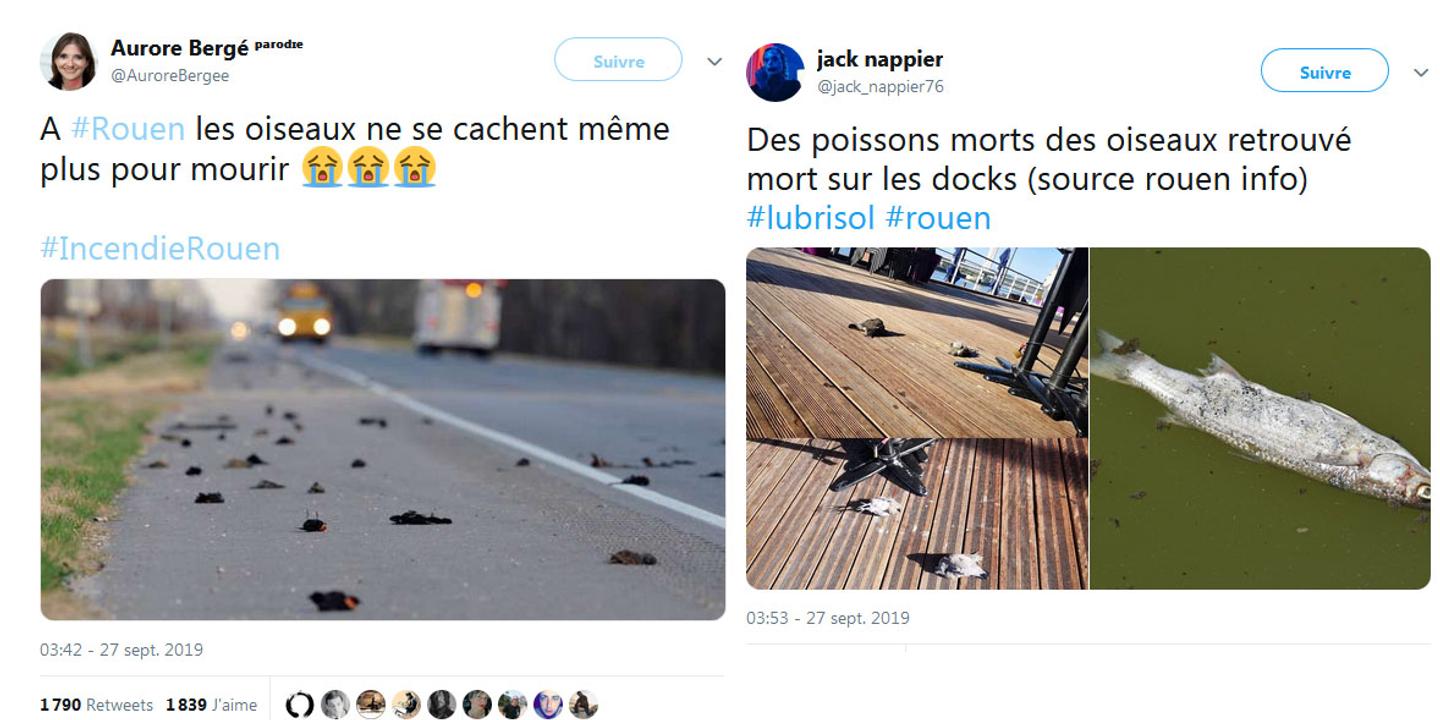1440x720 pixels.
Task: Open the #lubrisol hashtag
Action: (811, 218)
